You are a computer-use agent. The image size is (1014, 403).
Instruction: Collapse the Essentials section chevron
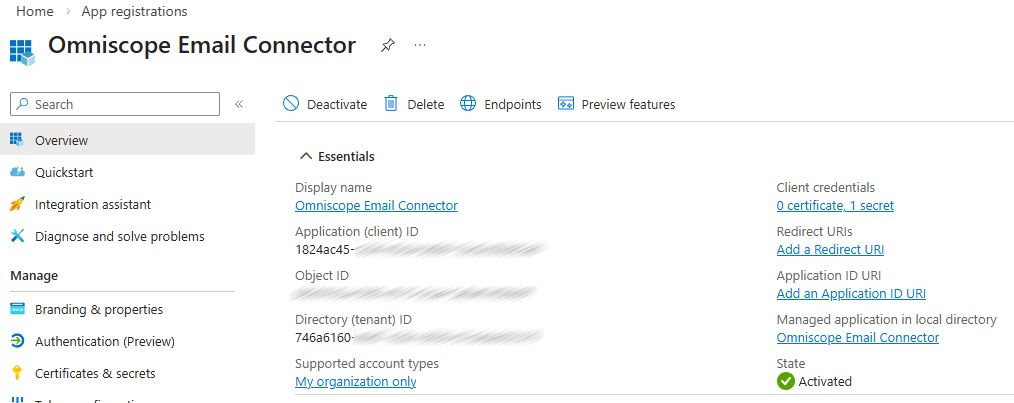pos(306,157)
